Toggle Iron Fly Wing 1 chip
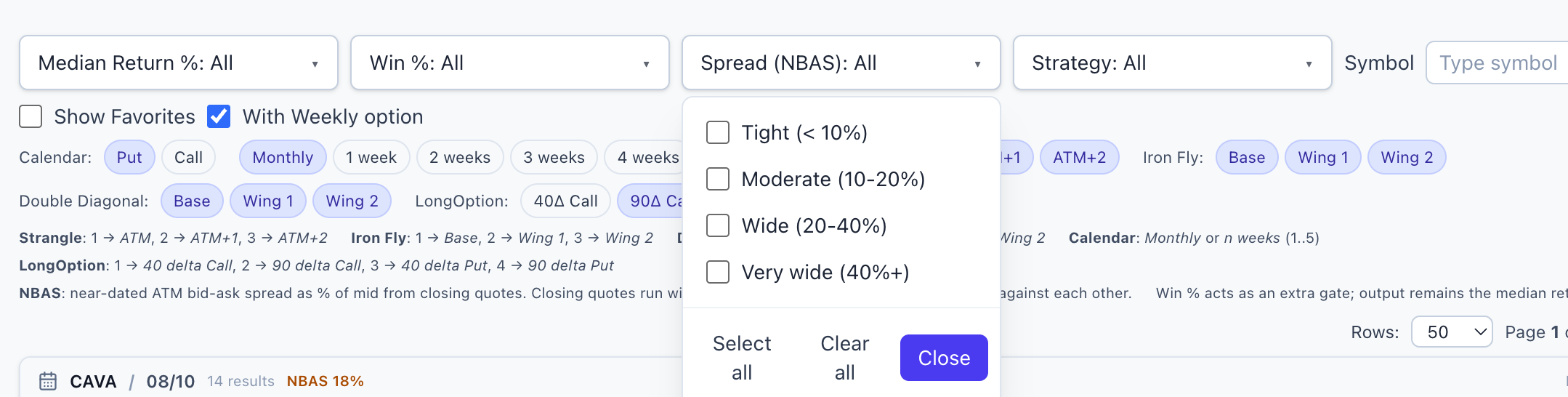The width and height of the screenshot is (1568, 397). (x=1323, y=157)
